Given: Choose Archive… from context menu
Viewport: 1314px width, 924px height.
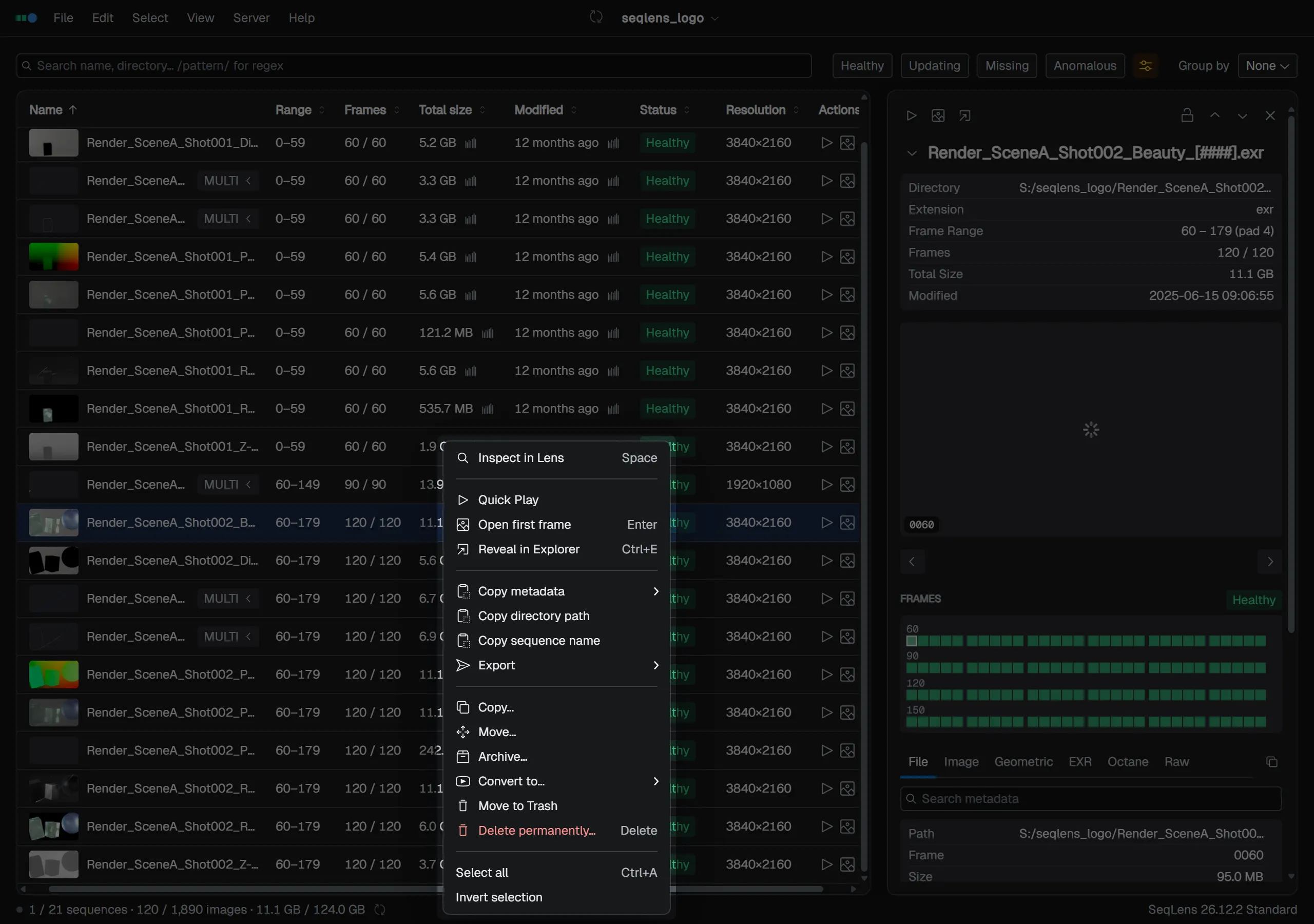Looking at the screenshot, I should [556, 757].
